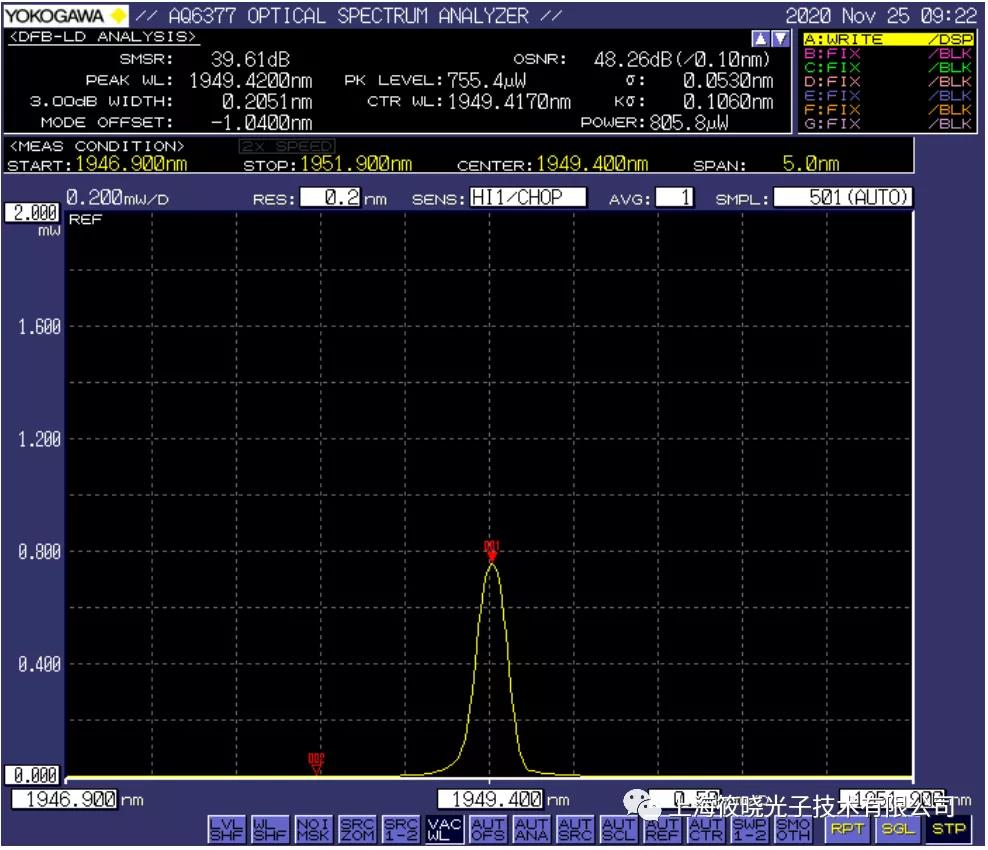
Task: Toggle the AUT OFS auto offset indicator
Action: click(488, 829)
